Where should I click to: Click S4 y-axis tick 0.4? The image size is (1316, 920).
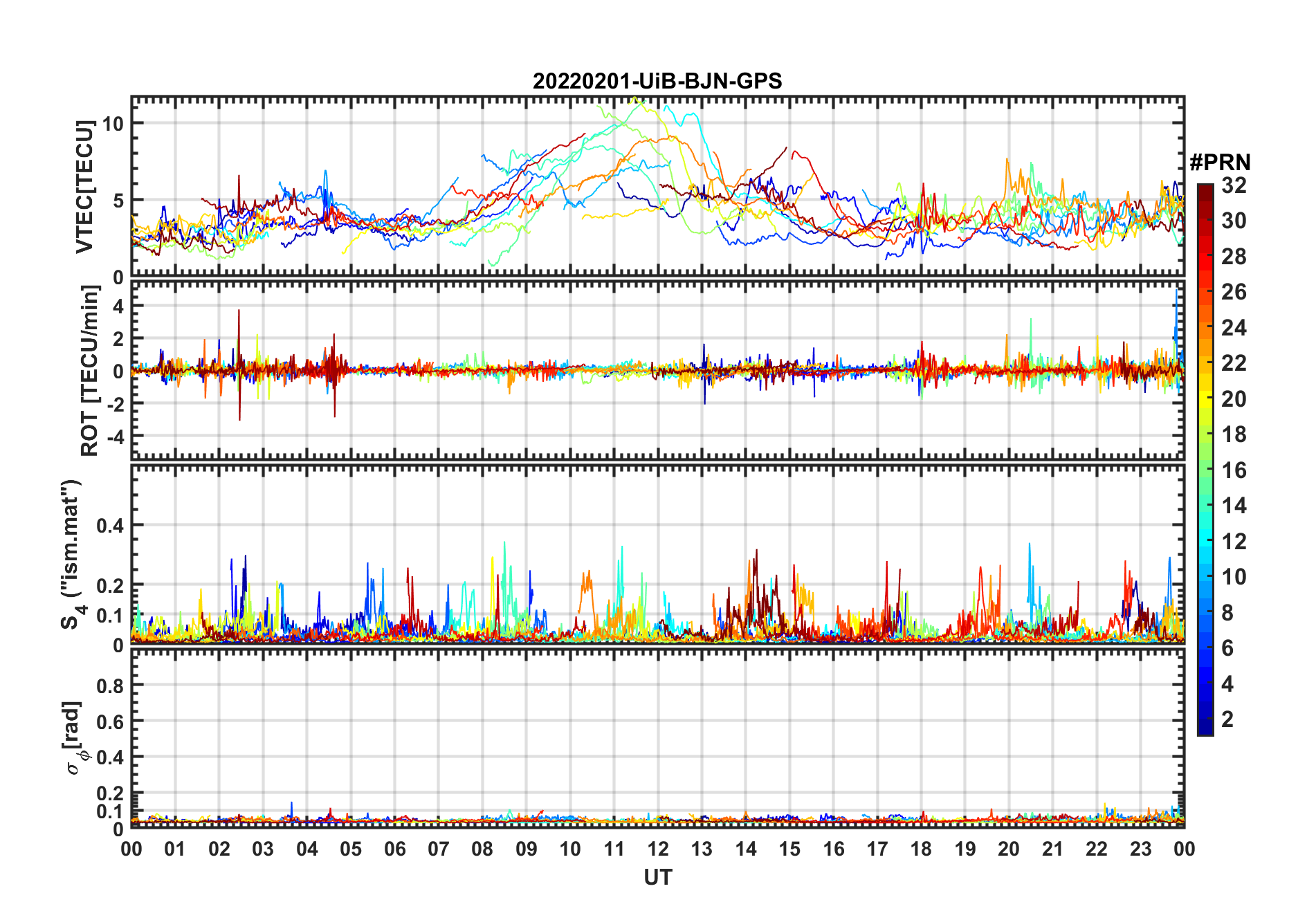pyautogui.click(x=111, y=525)
